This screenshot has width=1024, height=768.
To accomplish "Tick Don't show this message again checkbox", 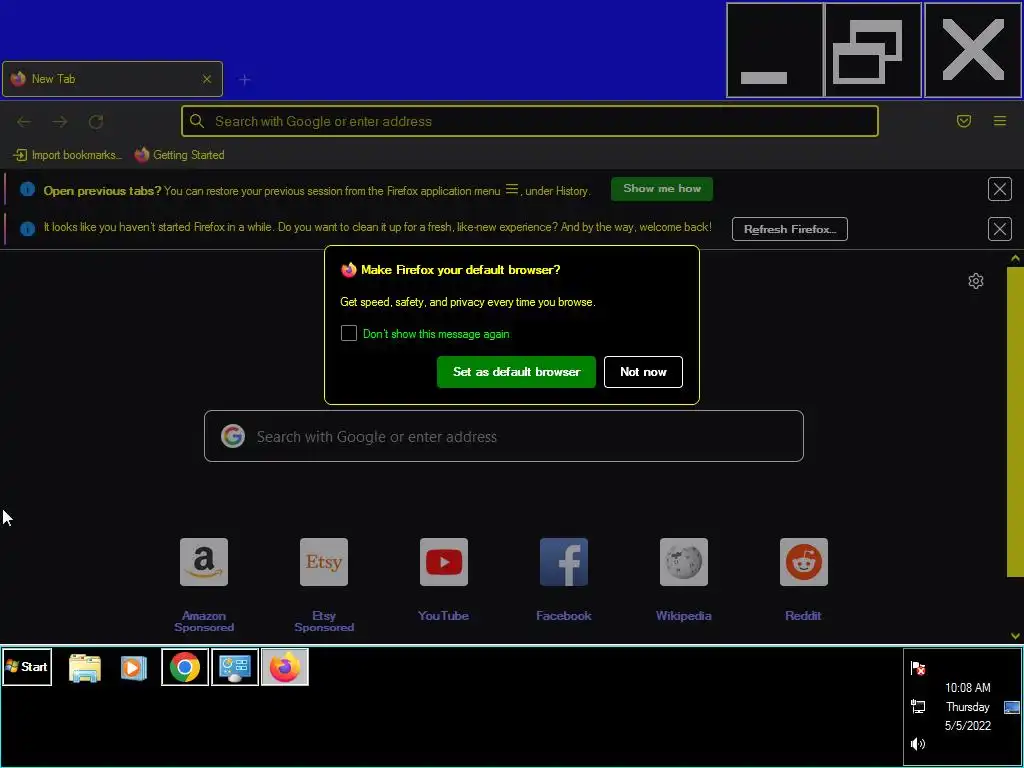I will click(x=349, y=333).
